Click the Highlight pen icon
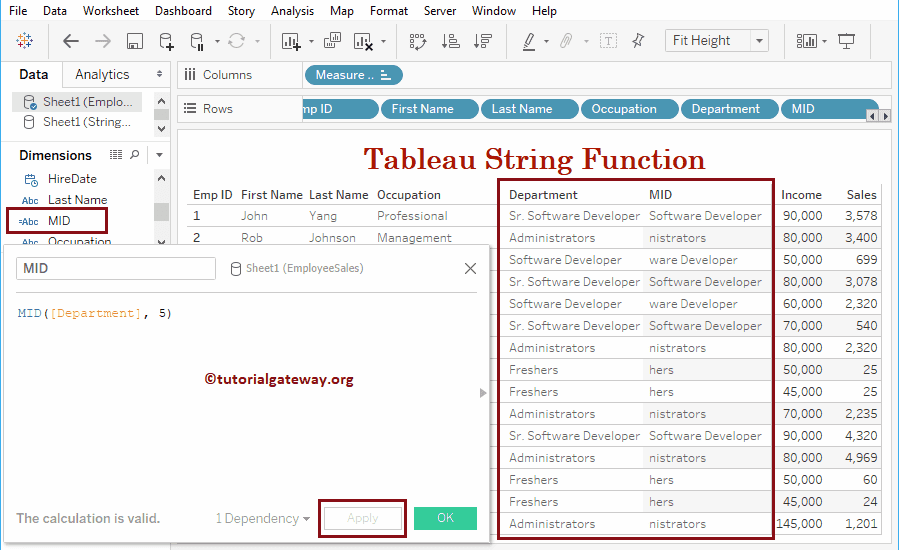 coord(529,41)
